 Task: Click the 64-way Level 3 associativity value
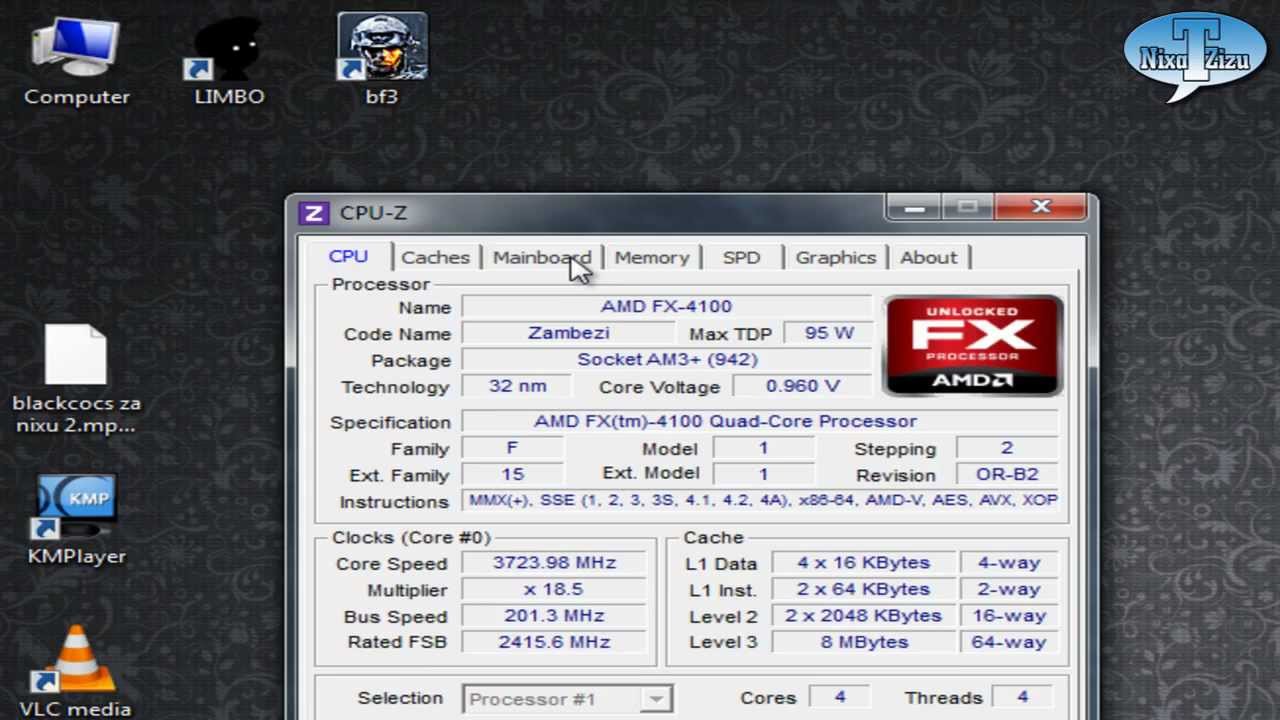1008,642
